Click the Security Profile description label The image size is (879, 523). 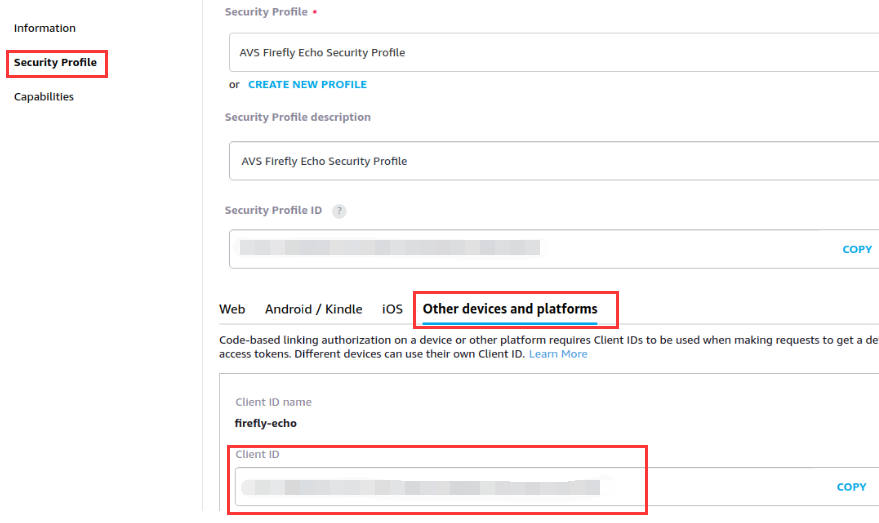298,117
